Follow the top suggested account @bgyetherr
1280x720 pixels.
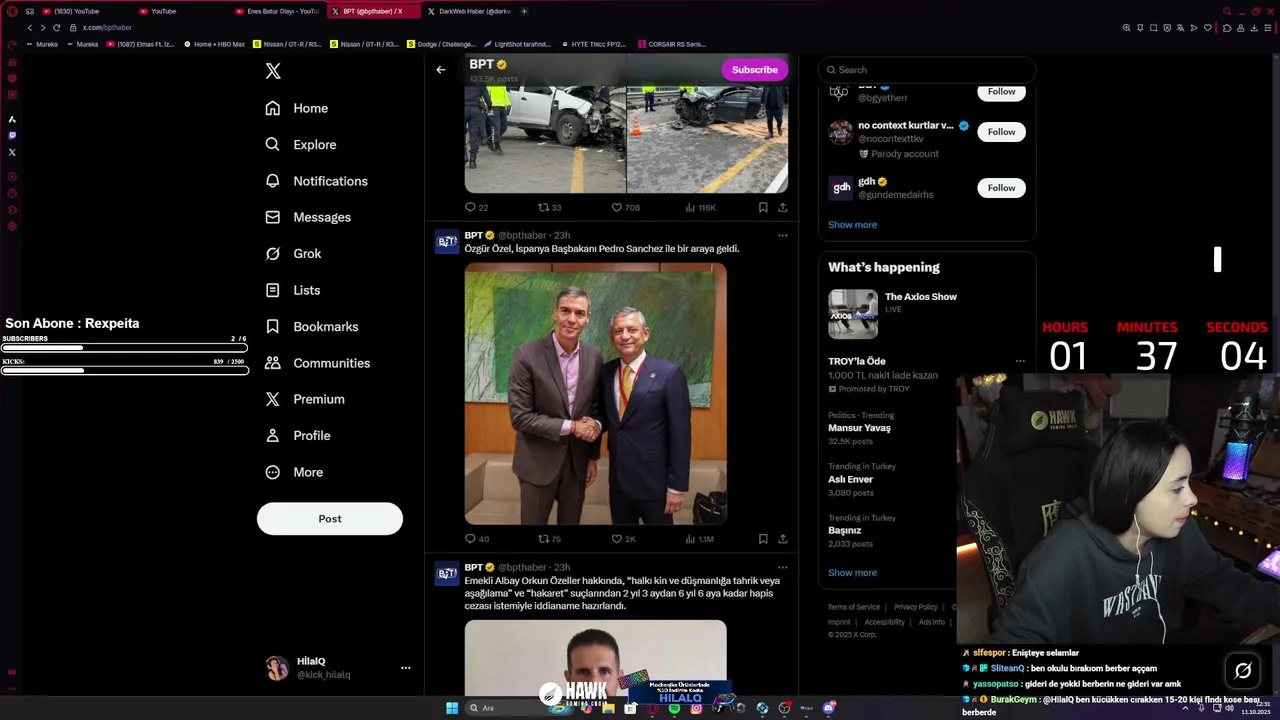tap(1001, 92)
